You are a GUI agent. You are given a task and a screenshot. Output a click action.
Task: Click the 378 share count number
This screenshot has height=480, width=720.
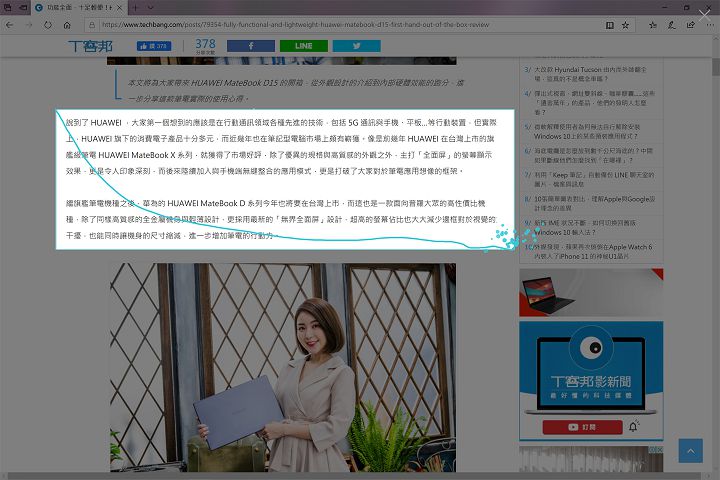click(205, 44)
